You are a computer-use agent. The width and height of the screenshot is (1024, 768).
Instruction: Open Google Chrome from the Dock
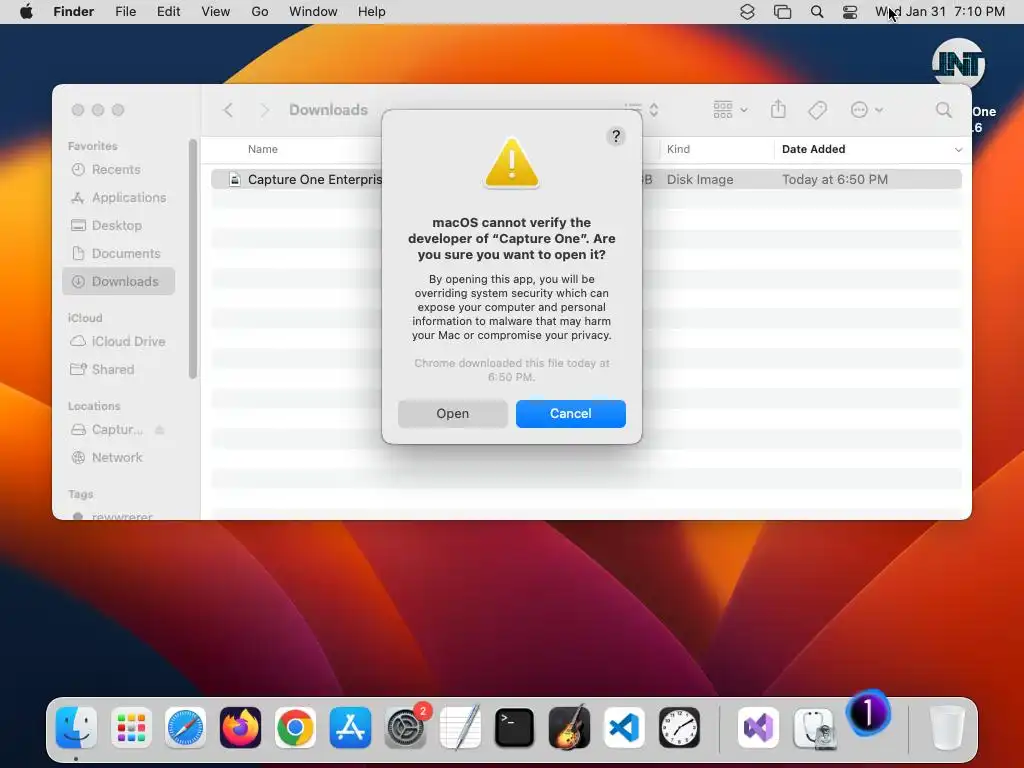coord(295,727)
